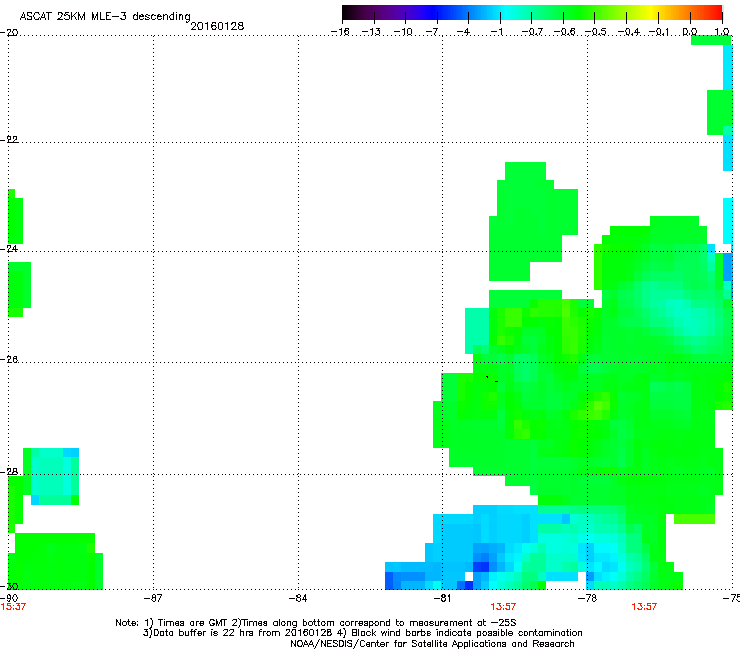Screen dimensions: 740x650
Task: Click the -16 label on the color scale
Action: point(340,32)
